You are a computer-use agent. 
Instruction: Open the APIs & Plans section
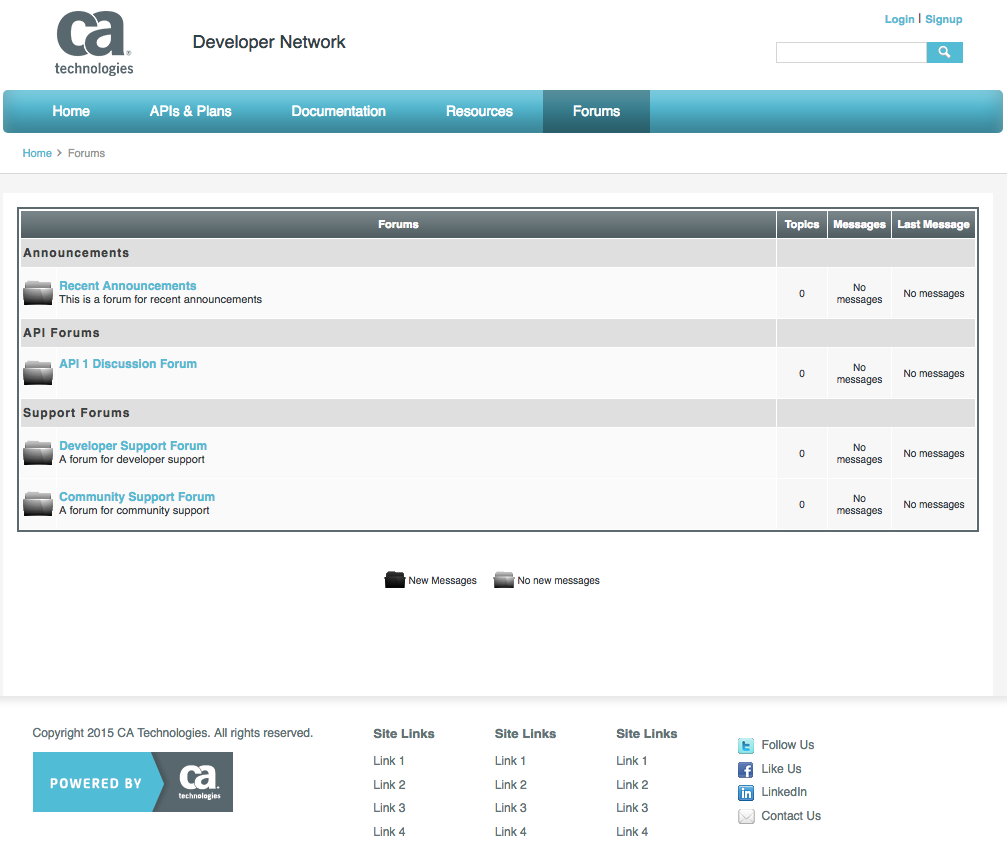click(x=190, y=111)
